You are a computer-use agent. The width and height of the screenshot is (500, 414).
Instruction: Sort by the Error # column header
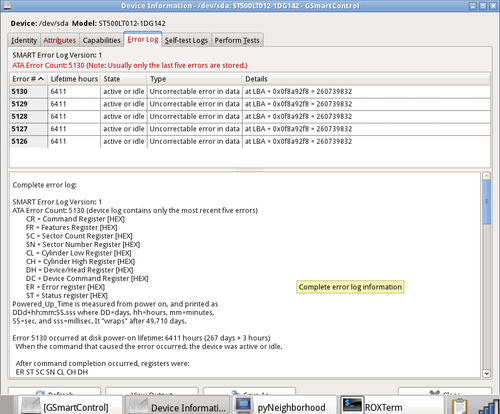click(28, 79)
